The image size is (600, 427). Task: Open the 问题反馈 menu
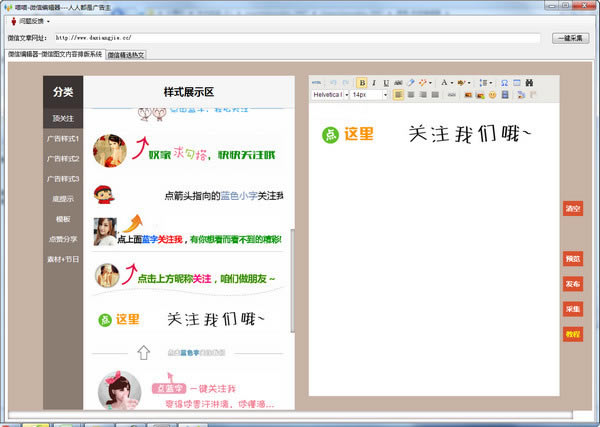(x=32, y=20)
